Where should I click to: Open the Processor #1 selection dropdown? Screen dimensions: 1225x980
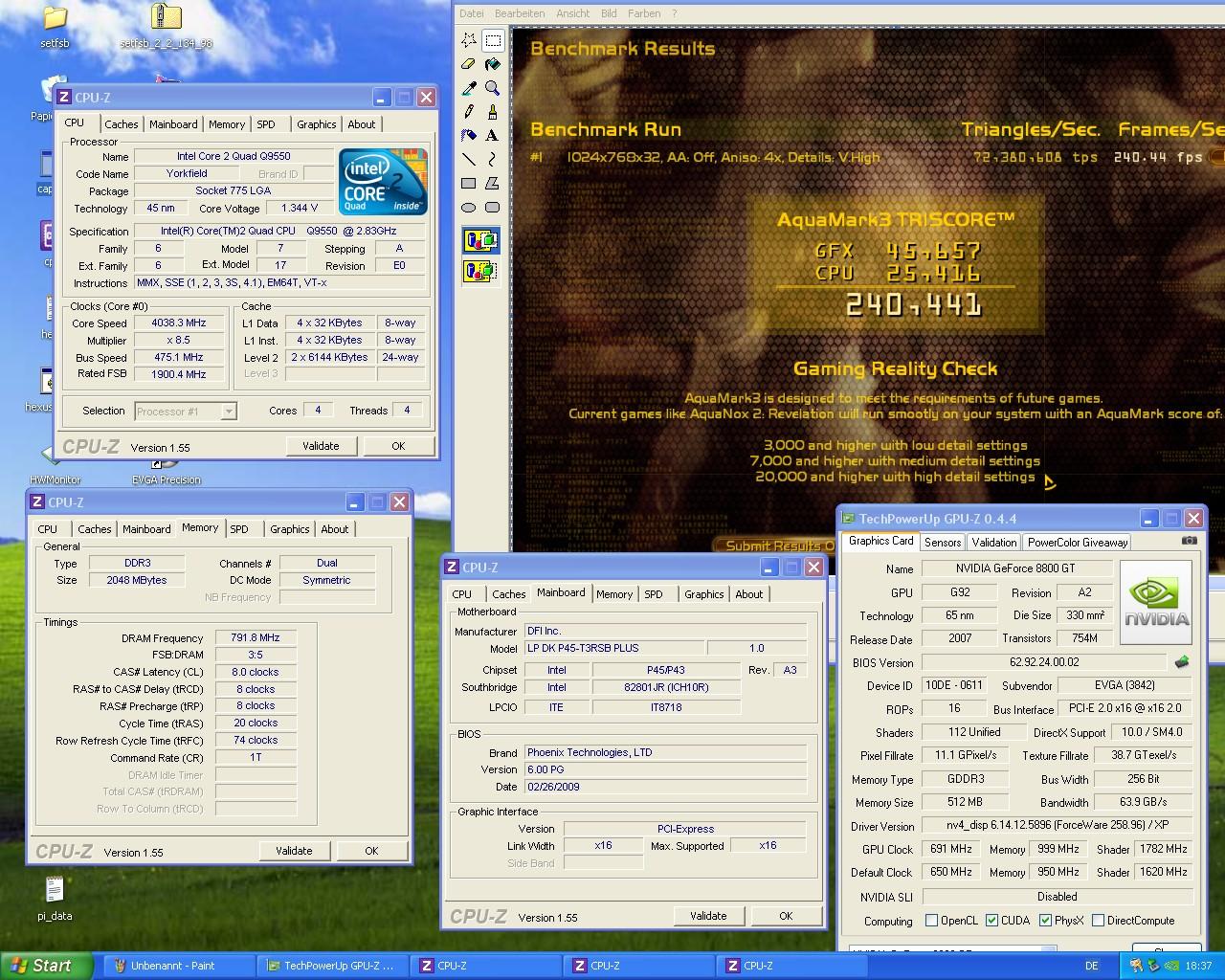pyautogui.click(x=229, y=412)
